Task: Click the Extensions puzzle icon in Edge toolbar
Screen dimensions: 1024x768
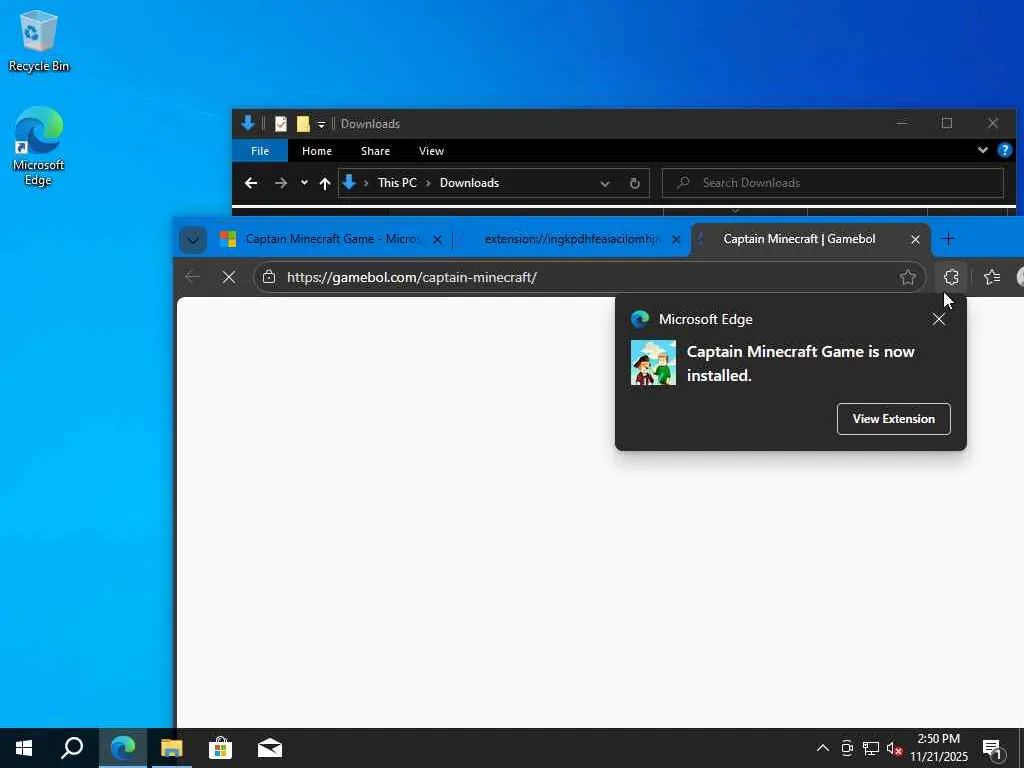Action: click(951, 277)
